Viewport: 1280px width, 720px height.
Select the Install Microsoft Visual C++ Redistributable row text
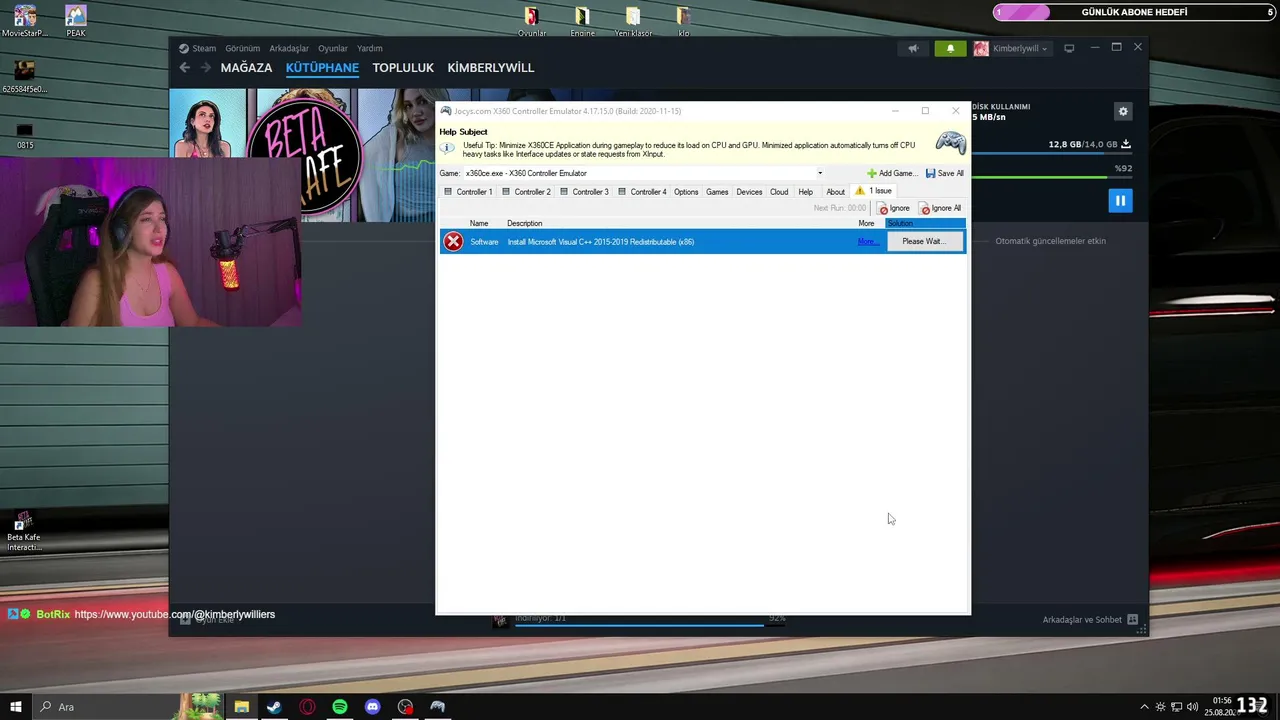(x=600, y=241)
